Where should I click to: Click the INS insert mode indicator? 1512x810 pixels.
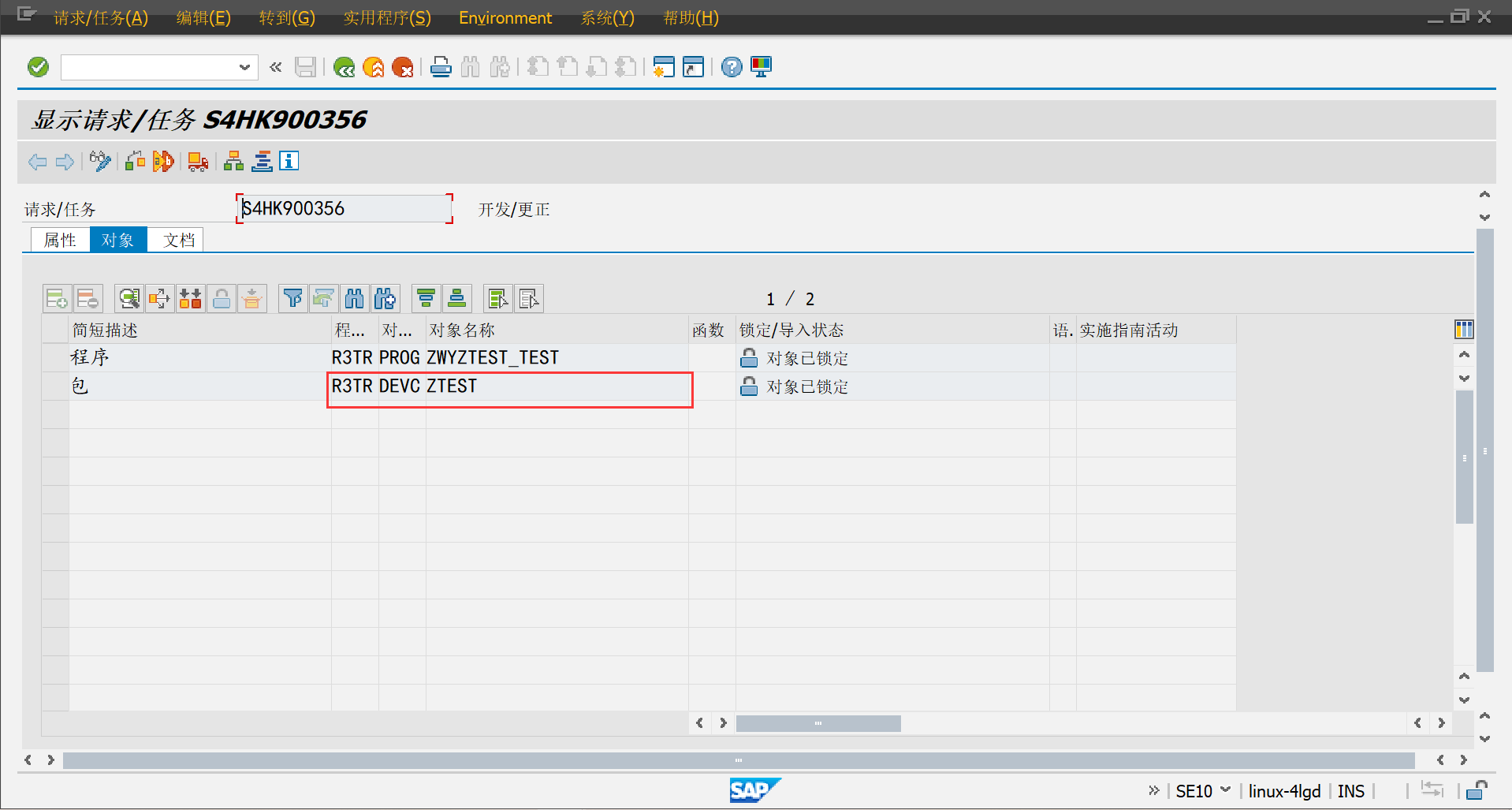1350,791
